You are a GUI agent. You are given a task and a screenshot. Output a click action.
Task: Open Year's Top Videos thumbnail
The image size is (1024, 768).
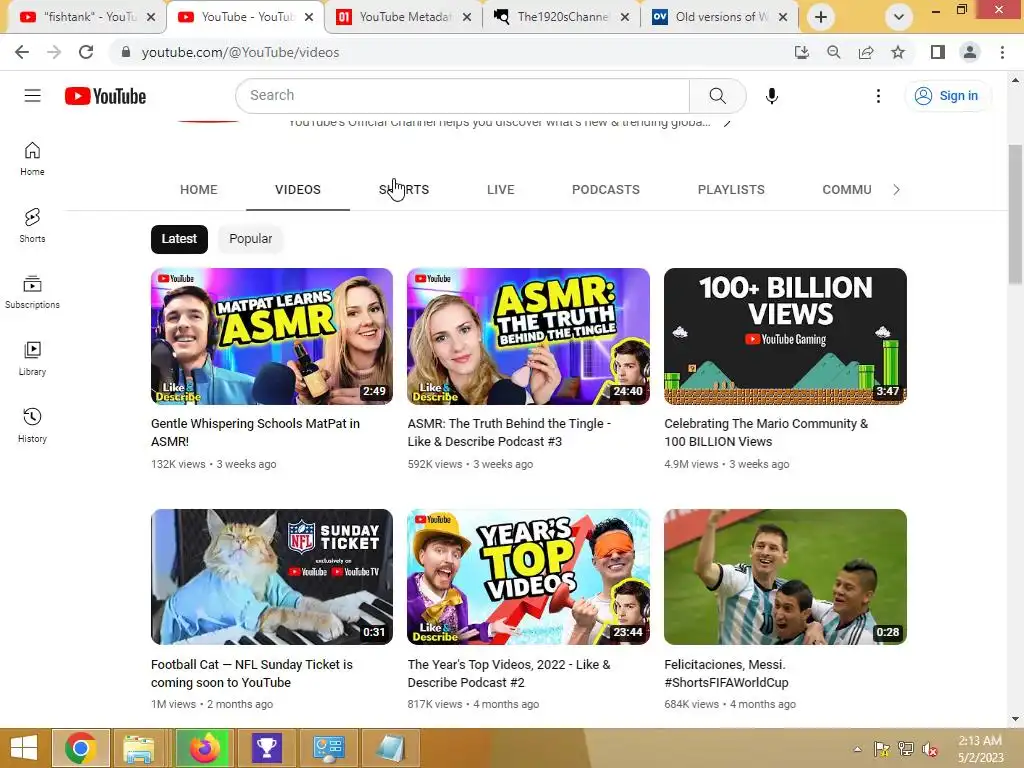(x=528, y=577)
